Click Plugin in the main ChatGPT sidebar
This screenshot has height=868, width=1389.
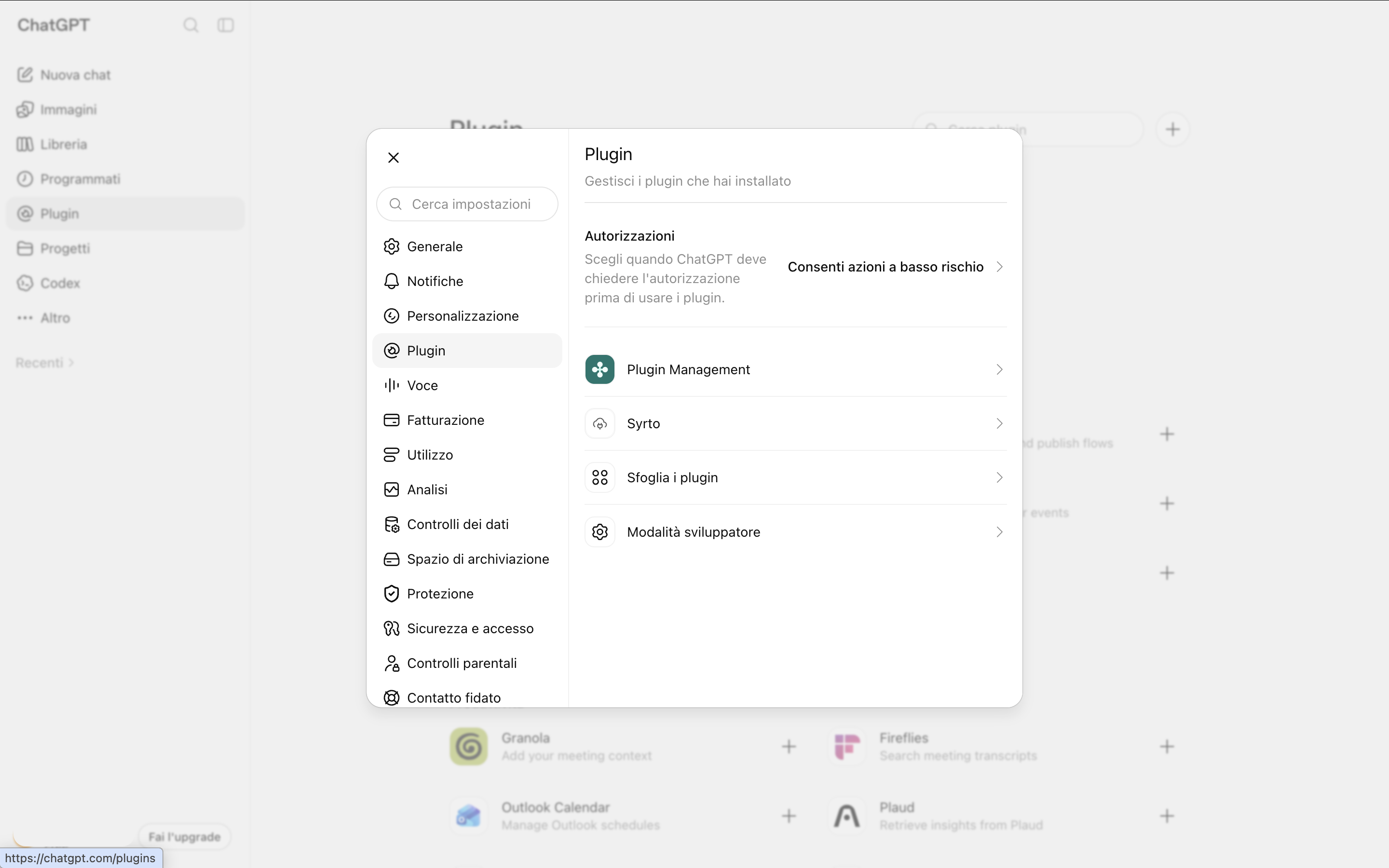(x=125, y=214)
